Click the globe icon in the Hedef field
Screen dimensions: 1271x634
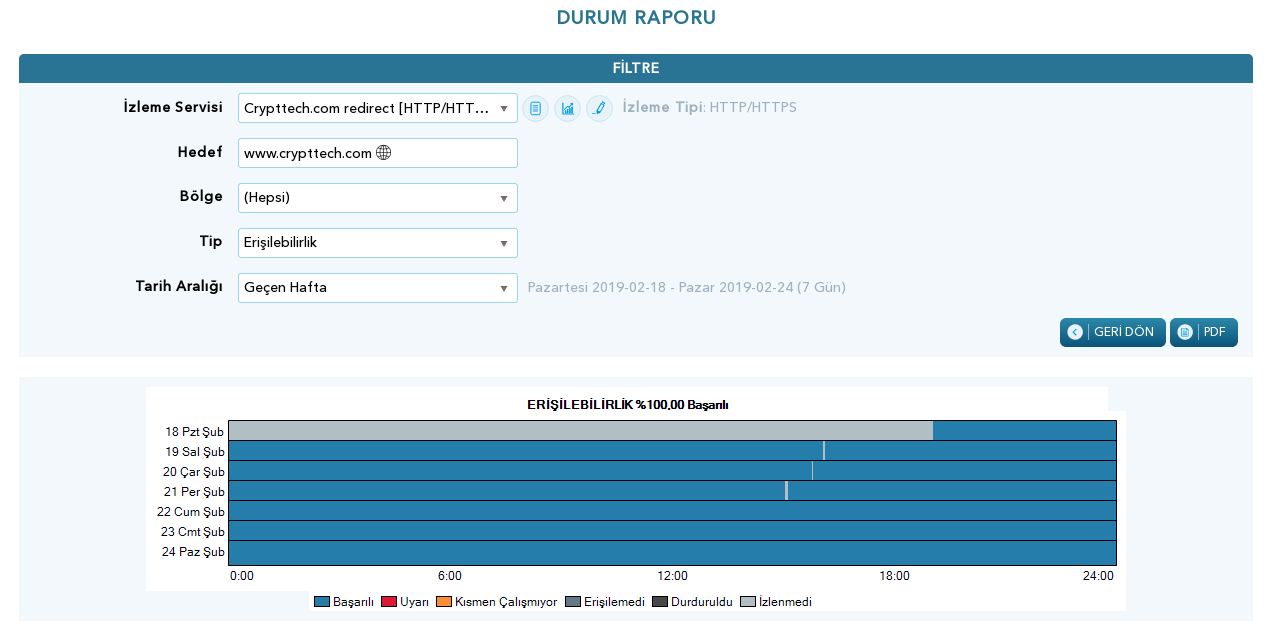click(x=383, y=153)
